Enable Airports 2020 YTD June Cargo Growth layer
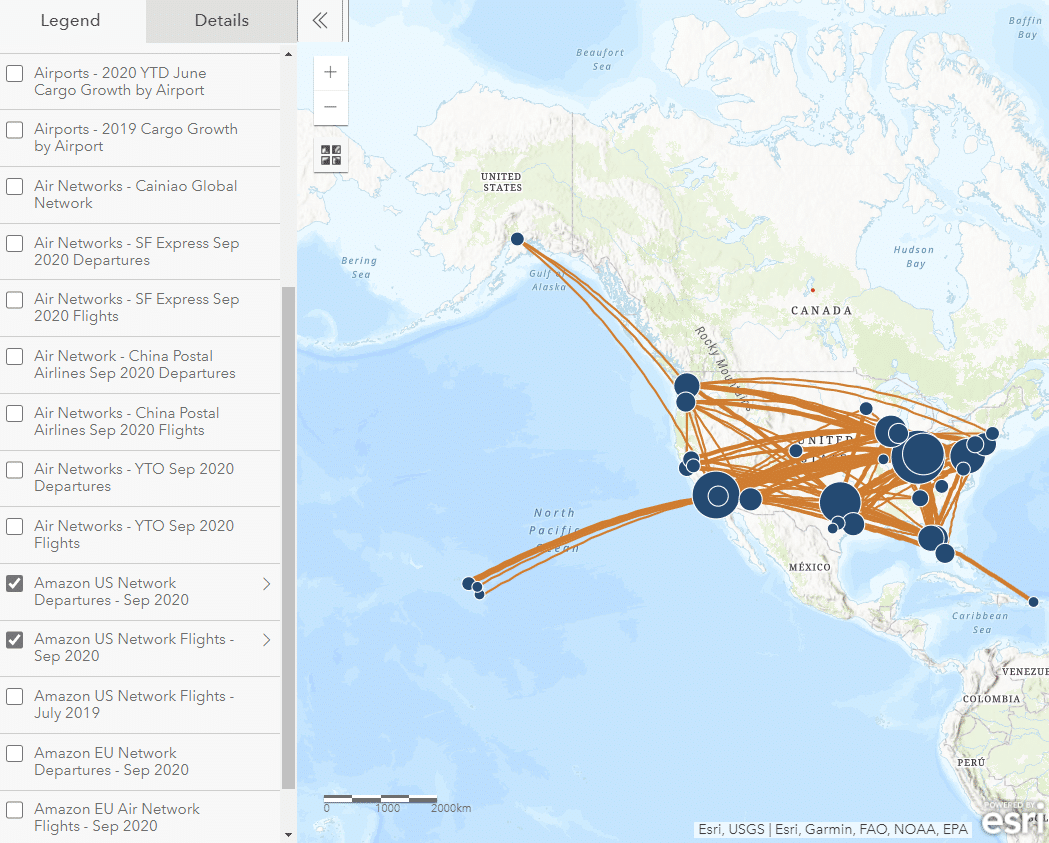 pos(15,73)
